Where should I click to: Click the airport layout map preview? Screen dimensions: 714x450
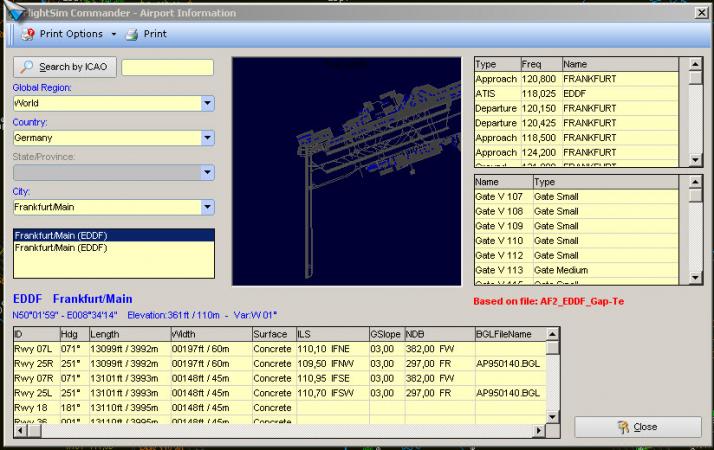click(347, 171)
